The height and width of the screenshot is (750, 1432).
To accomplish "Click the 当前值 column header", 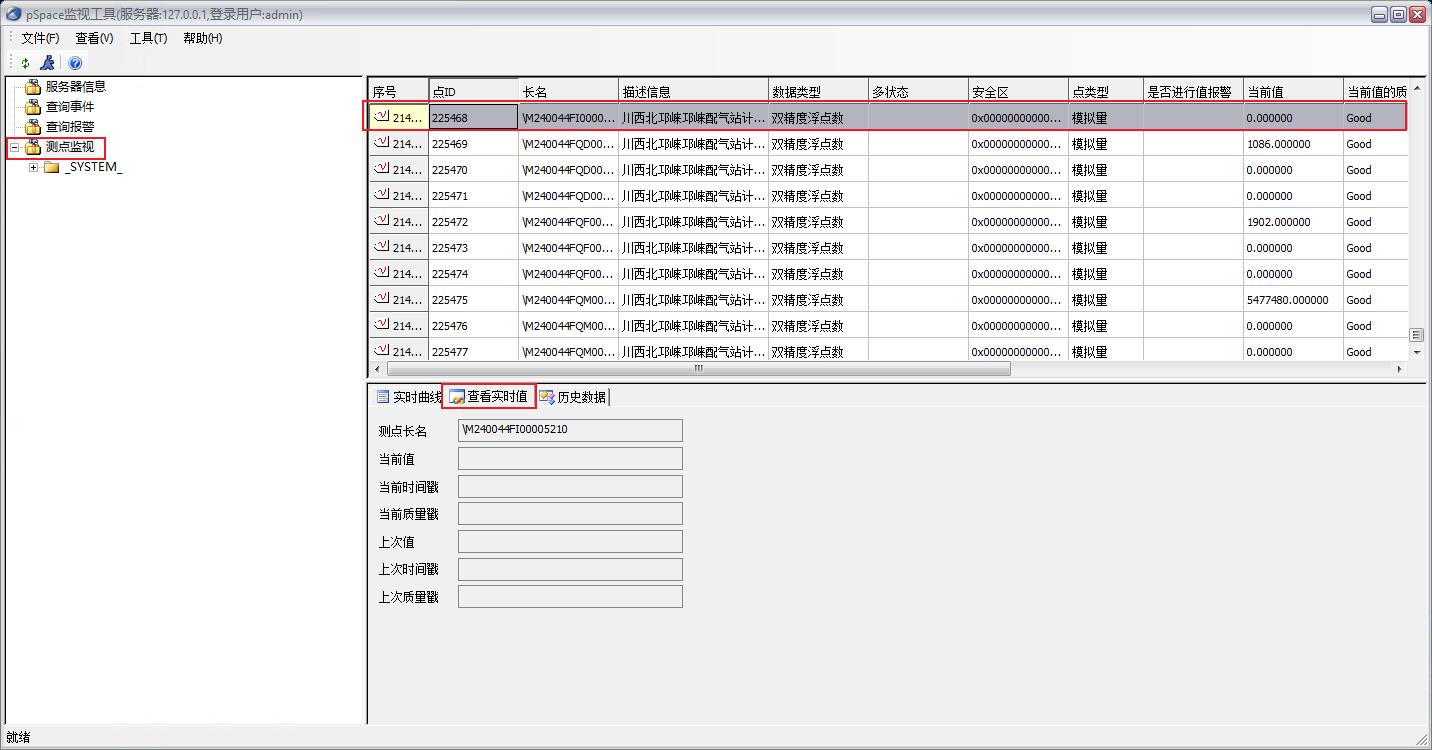I will pos(1293,92).
